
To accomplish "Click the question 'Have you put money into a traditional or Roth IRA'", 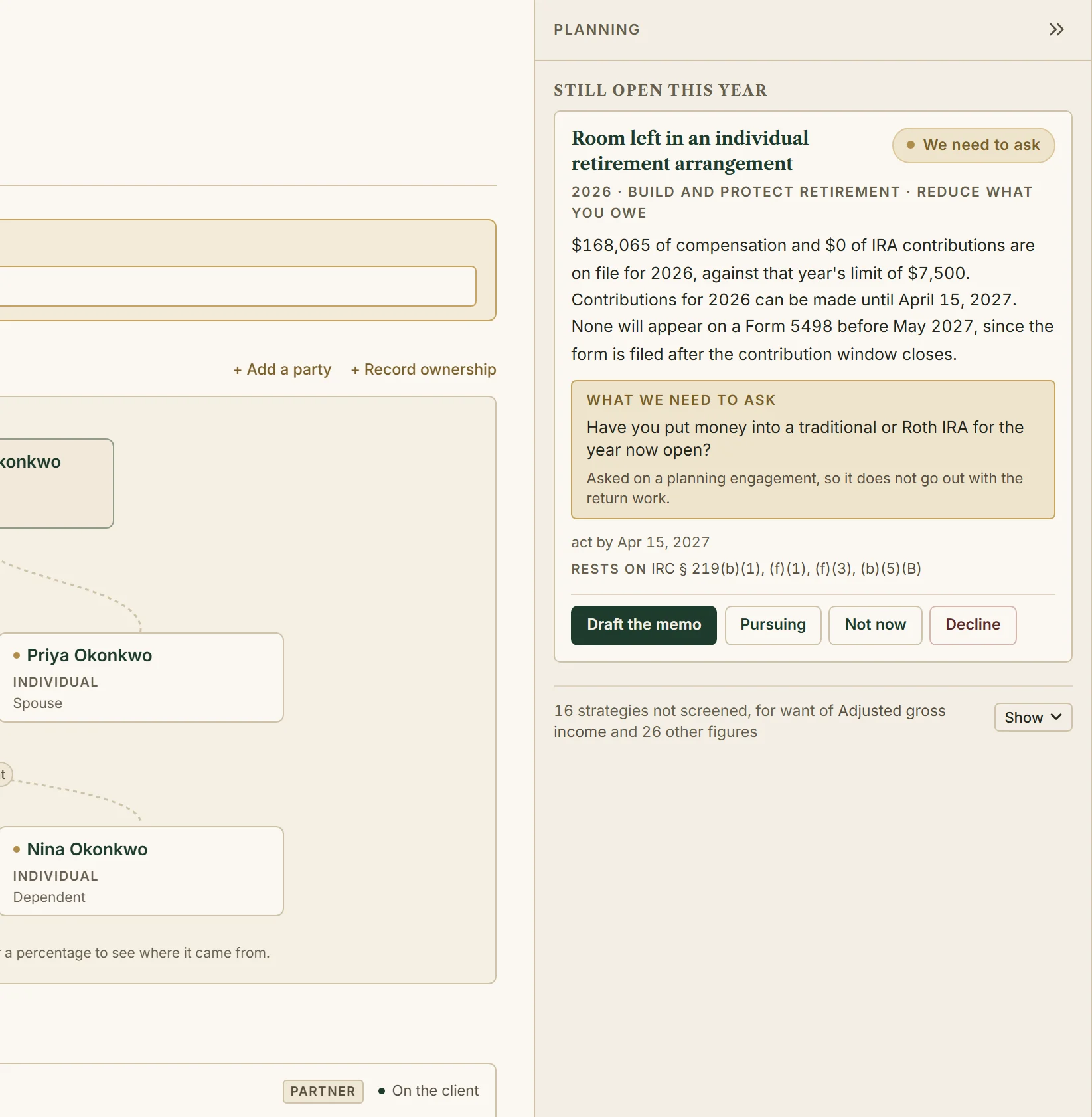I will click(805, 438).
